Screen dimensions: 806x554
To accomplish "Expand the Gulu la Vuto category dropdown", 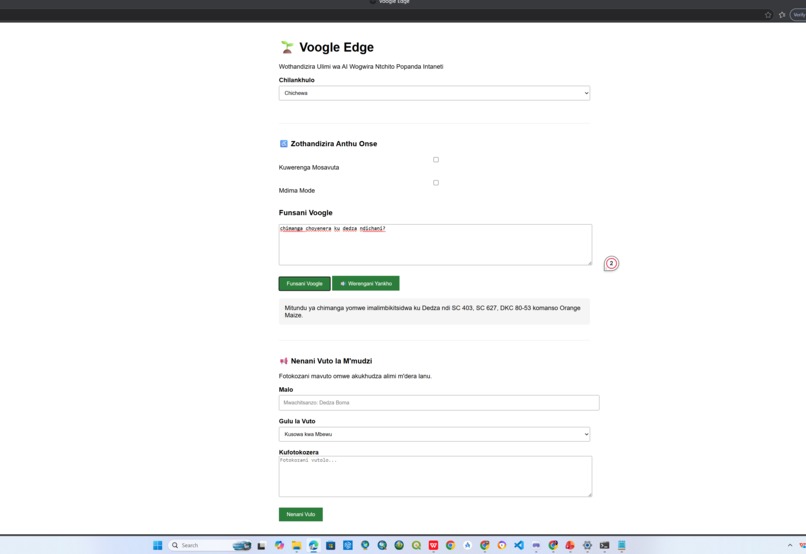I will pos(434,434).
